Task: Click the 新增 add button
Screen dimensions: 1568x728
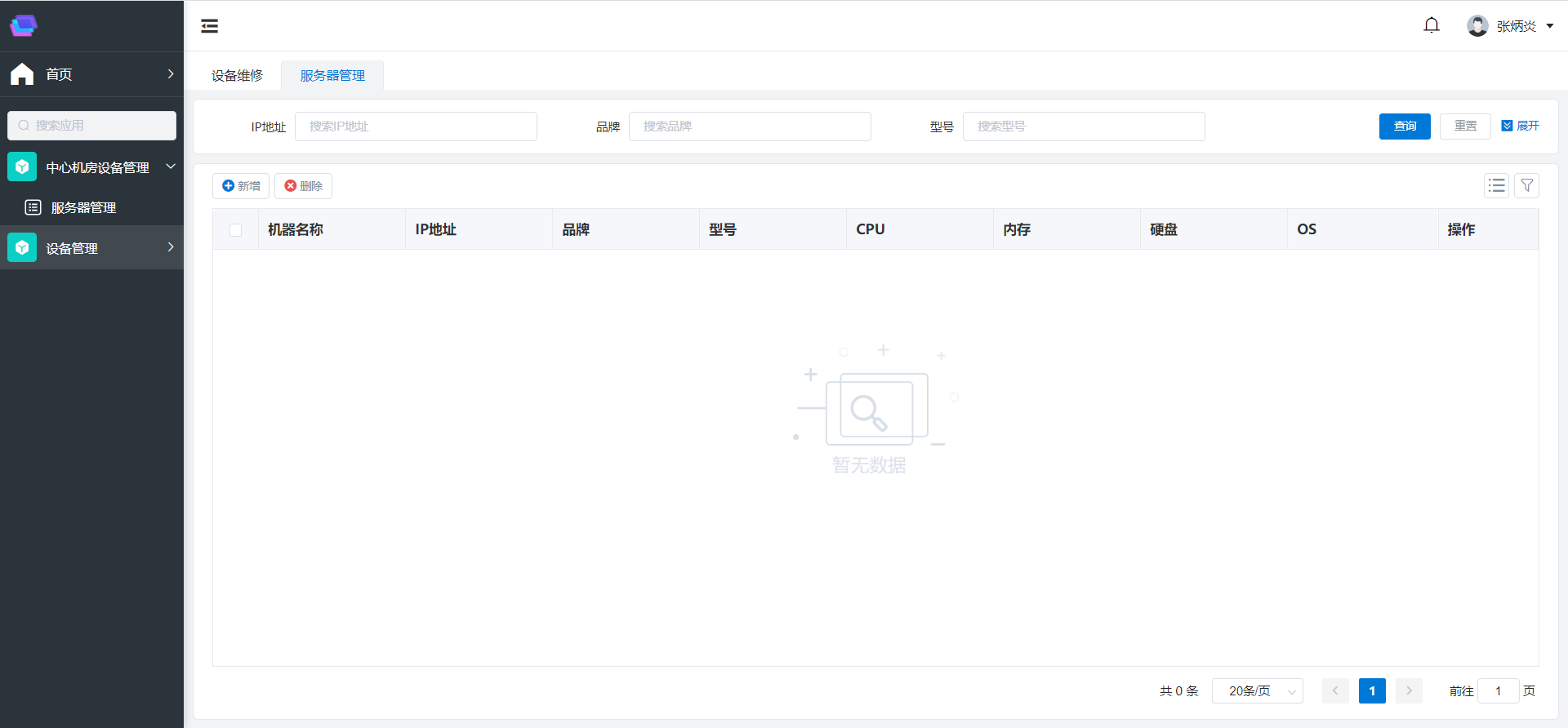Action: click(x=241, y=186)
